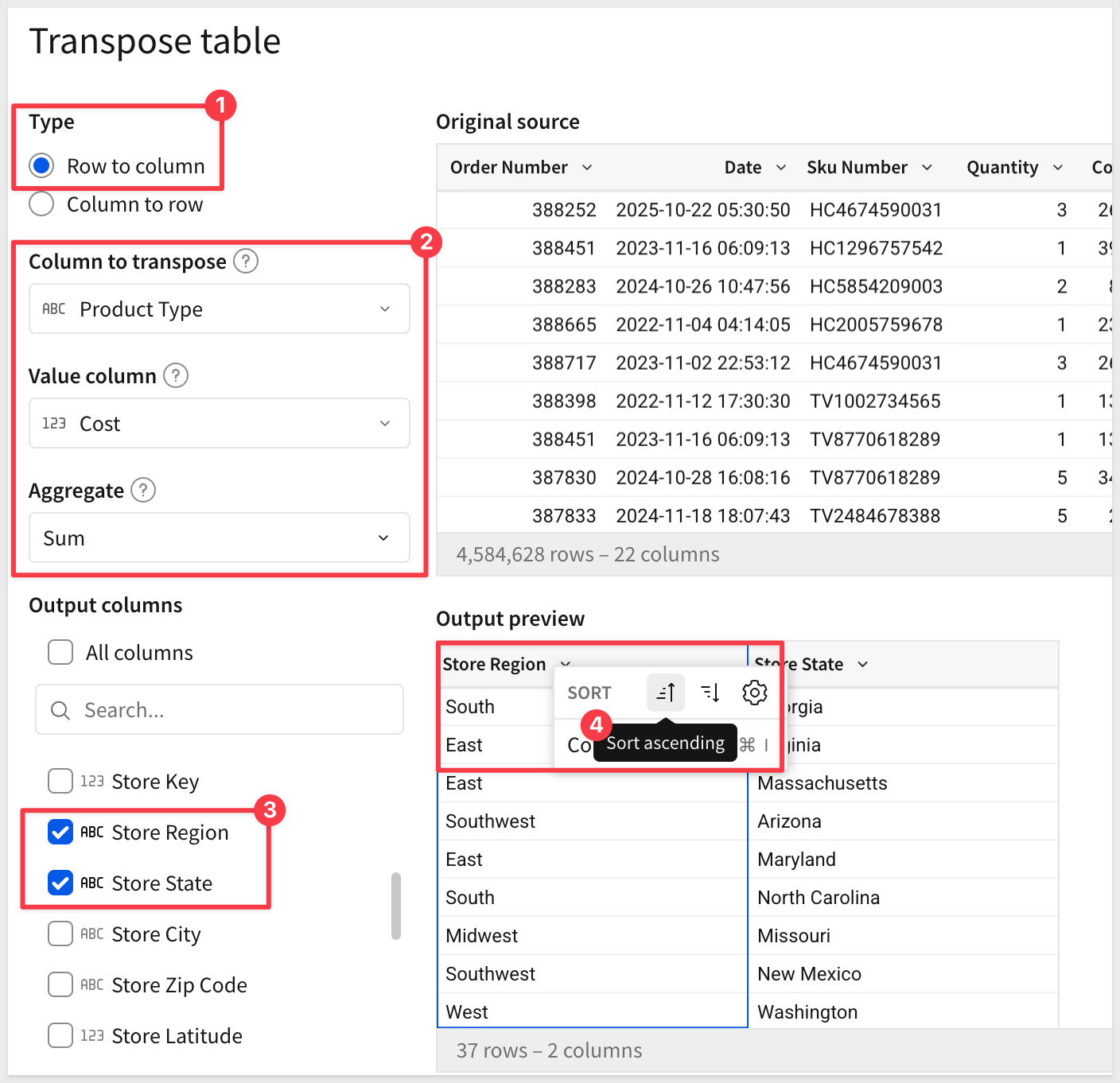Image resolution: width=1120 pixels, height=1083 pixels.
Task: Uncheck the Store Region checkbox
Action: 60,833
